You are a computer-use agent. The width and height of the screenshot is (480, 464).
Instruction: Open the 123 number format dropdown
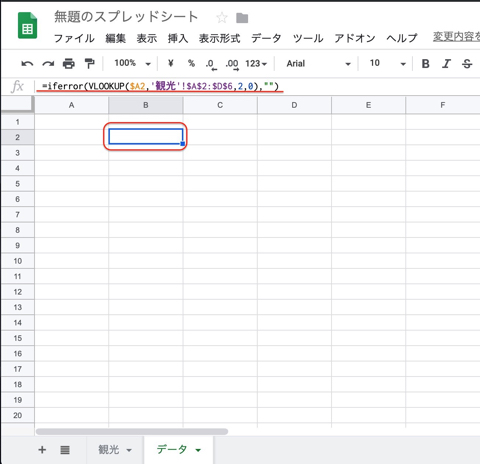coord(256,63)
